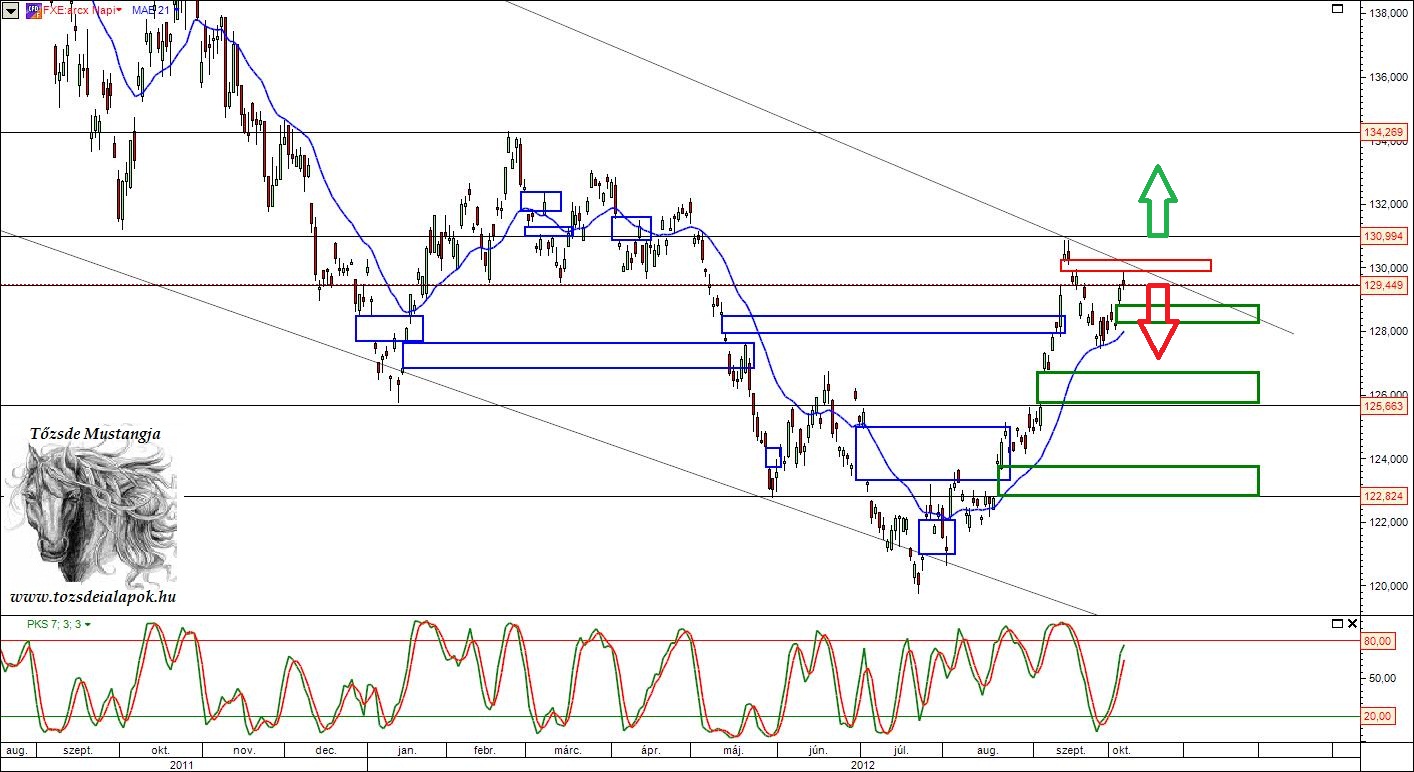The height and width of the screenshot is (772, 1414).
Task: Maximize the PKS oscillator pane
Action: tap(1338, 624)
